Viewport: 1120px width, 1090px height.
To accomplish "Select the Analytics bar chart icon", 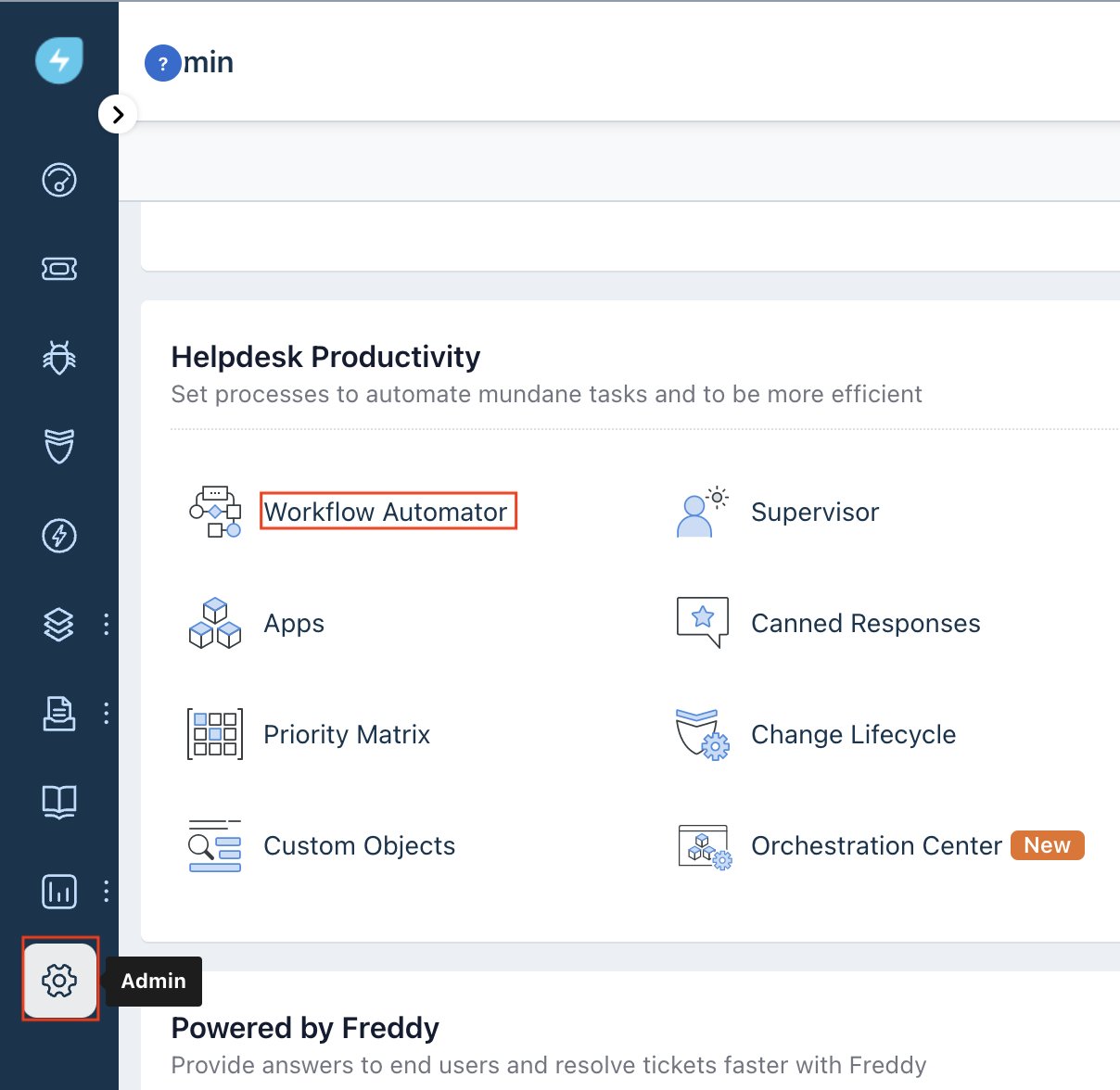I will 58,892.
